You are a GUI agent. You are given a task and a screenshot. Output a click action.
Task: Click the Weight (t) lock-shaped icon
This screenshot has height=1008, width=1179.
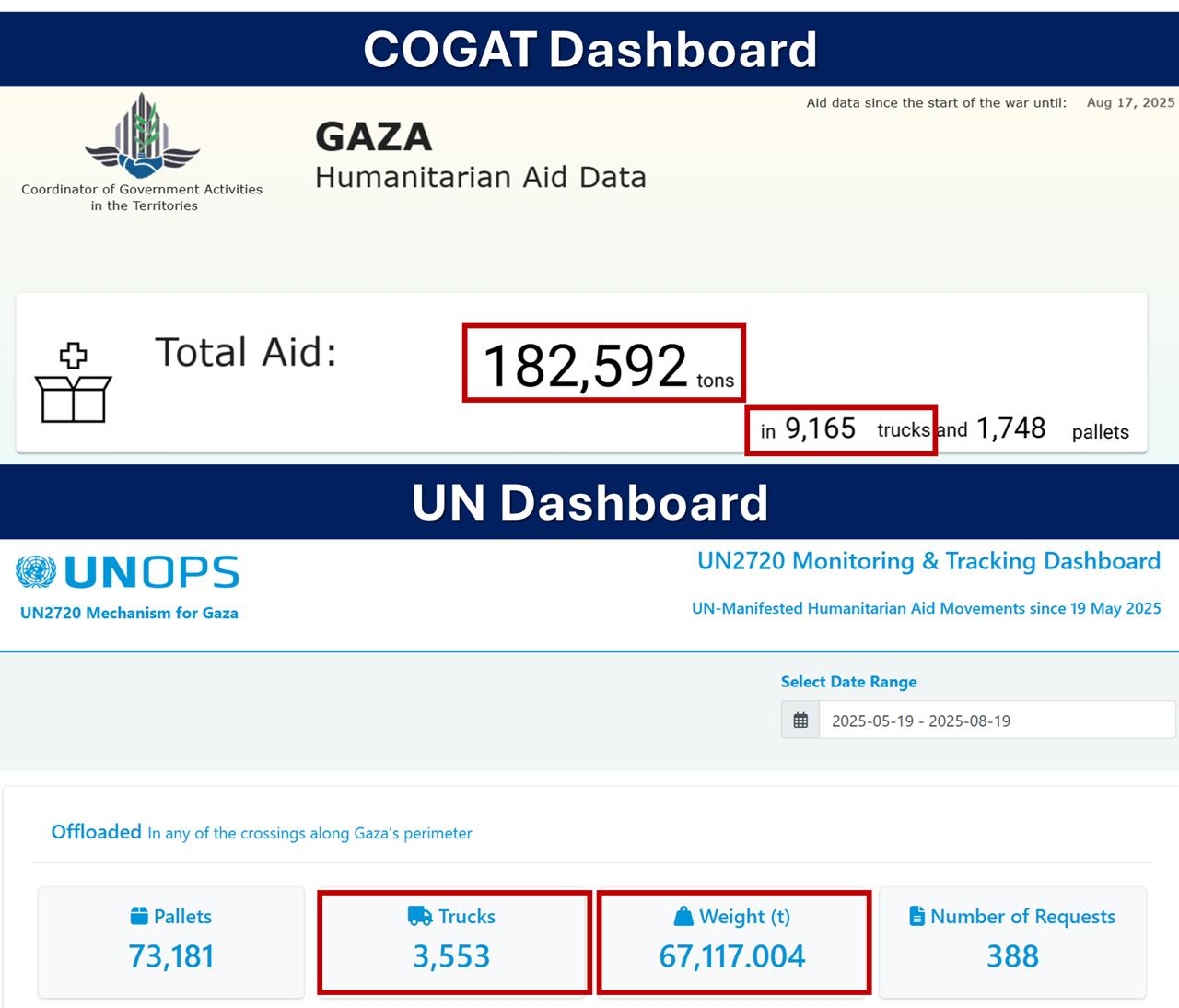(x=683, y=916)
